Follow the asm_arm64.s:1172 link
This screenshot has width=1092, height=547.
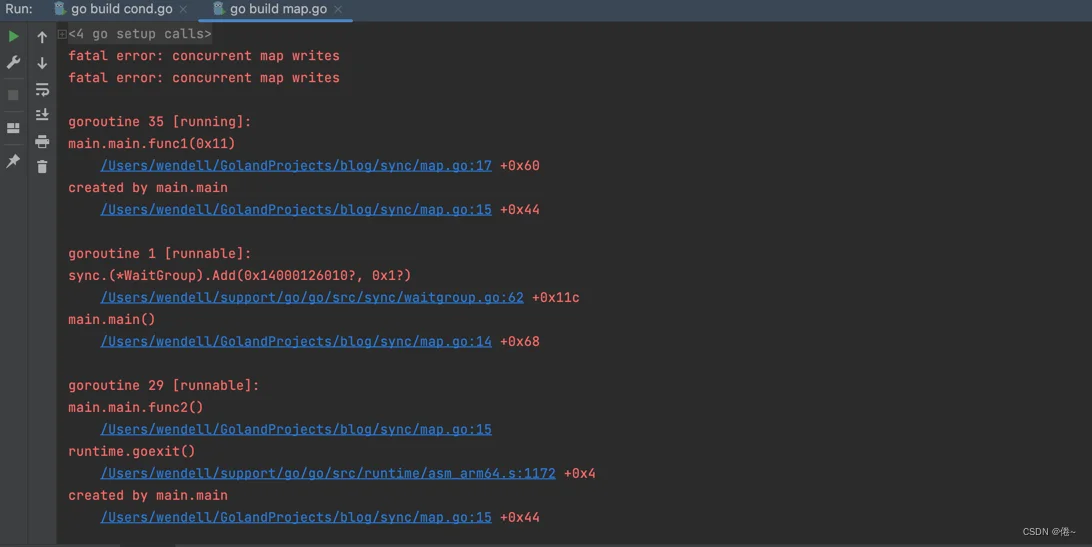coord(327,474)
